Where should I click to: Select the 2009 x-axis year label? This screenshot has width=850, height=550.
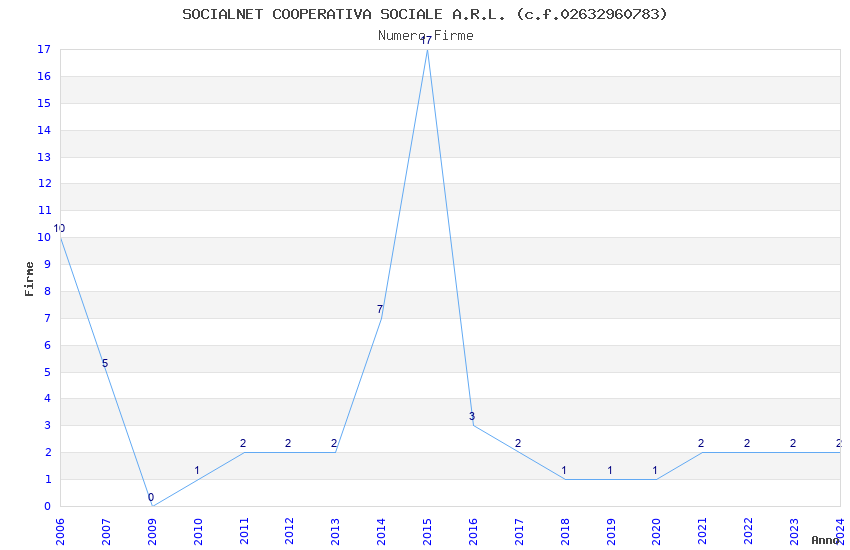tap(152, 532)
